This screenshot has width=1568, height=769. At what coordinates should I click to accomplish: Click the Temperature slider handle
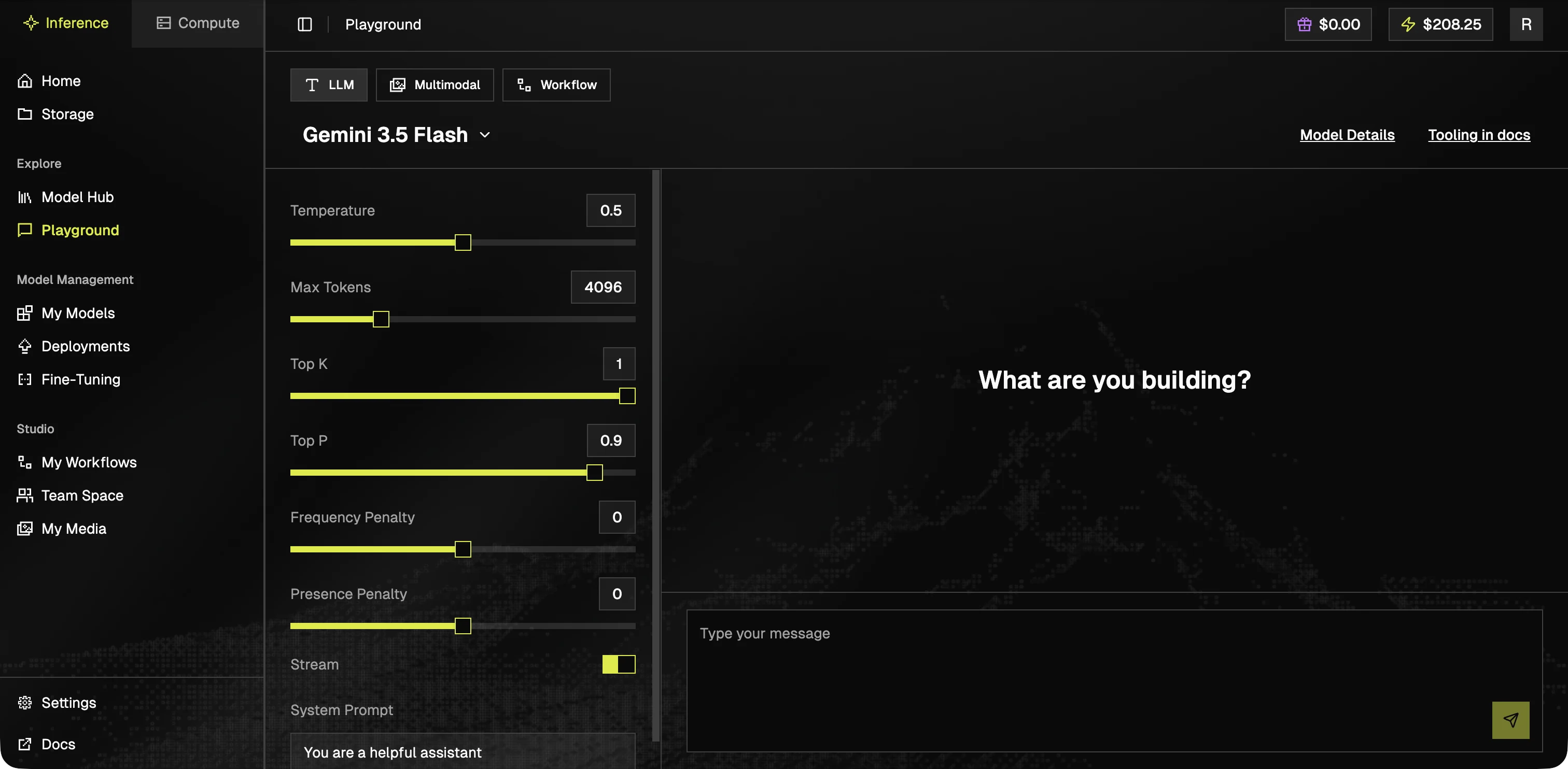[x=463, y=242]
